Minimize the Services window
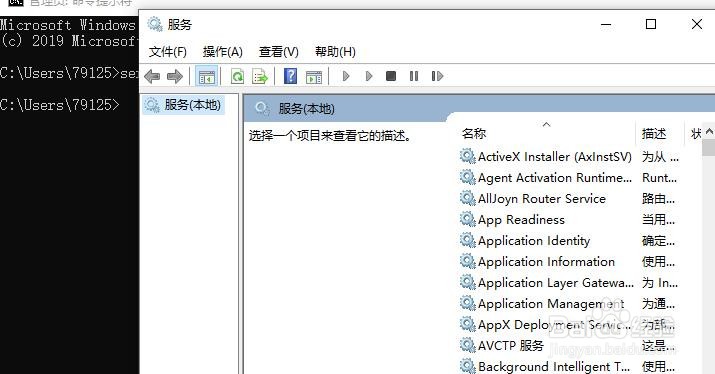The width and height of the screenshot is (715, 374). pyautogui.click(x=606, y=24)
